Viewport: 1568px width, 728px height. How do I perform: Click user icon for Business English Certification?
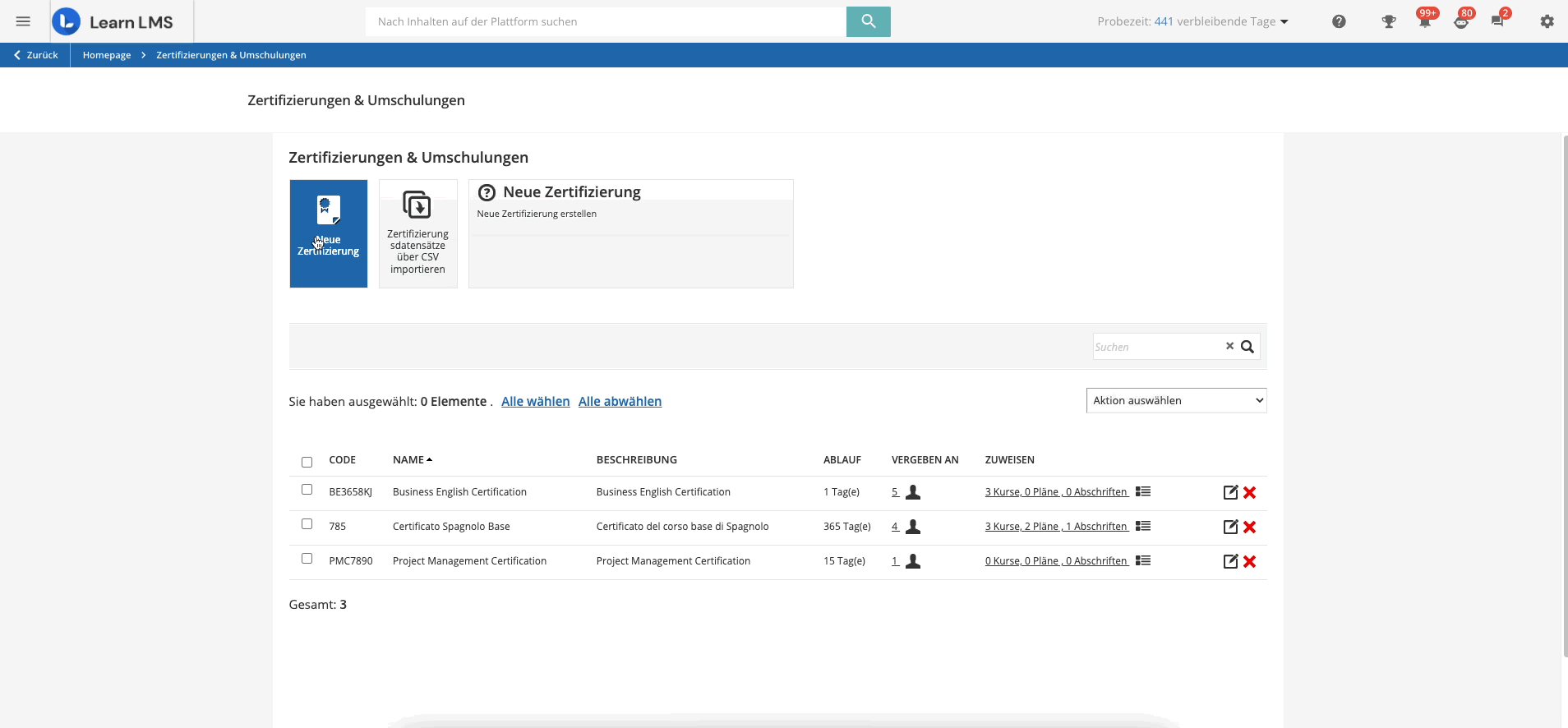(913, 492)
